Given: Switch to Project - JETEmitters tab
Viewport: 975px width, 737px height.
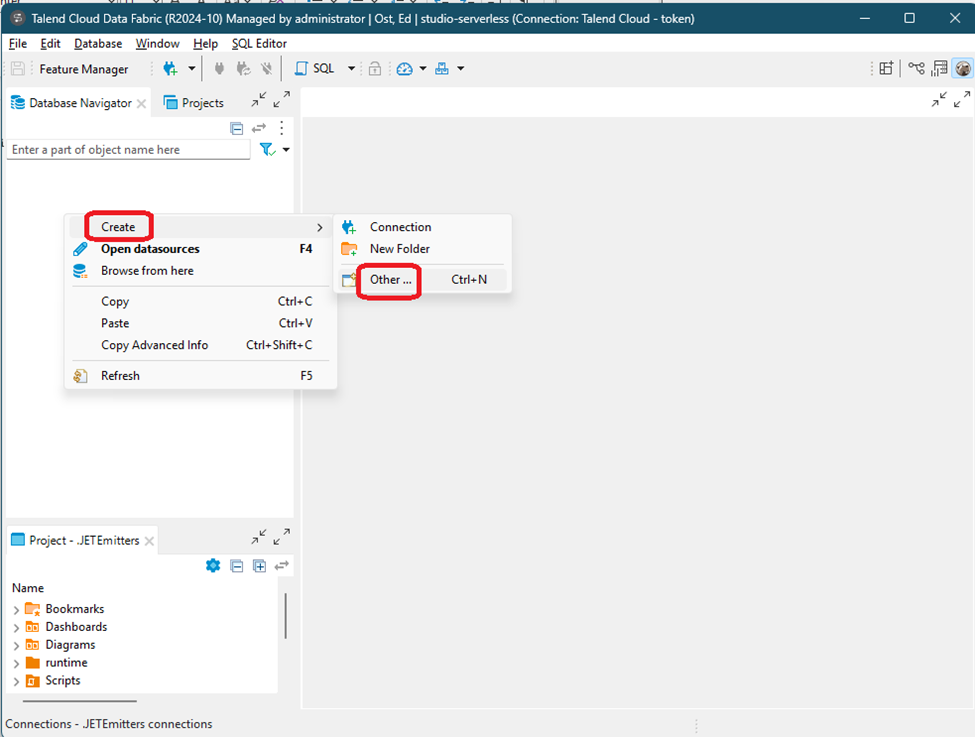Looking at the screenshot, I should click(76, 540).
